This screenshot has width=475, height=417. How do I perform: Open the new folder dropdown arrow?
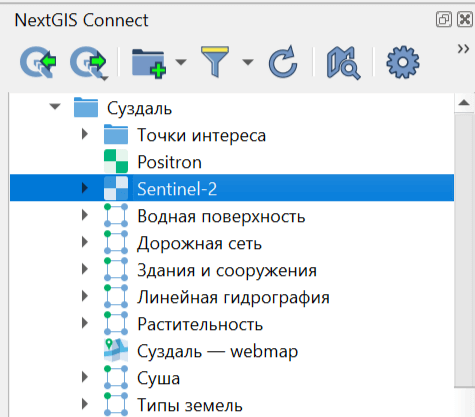point(181,62)
